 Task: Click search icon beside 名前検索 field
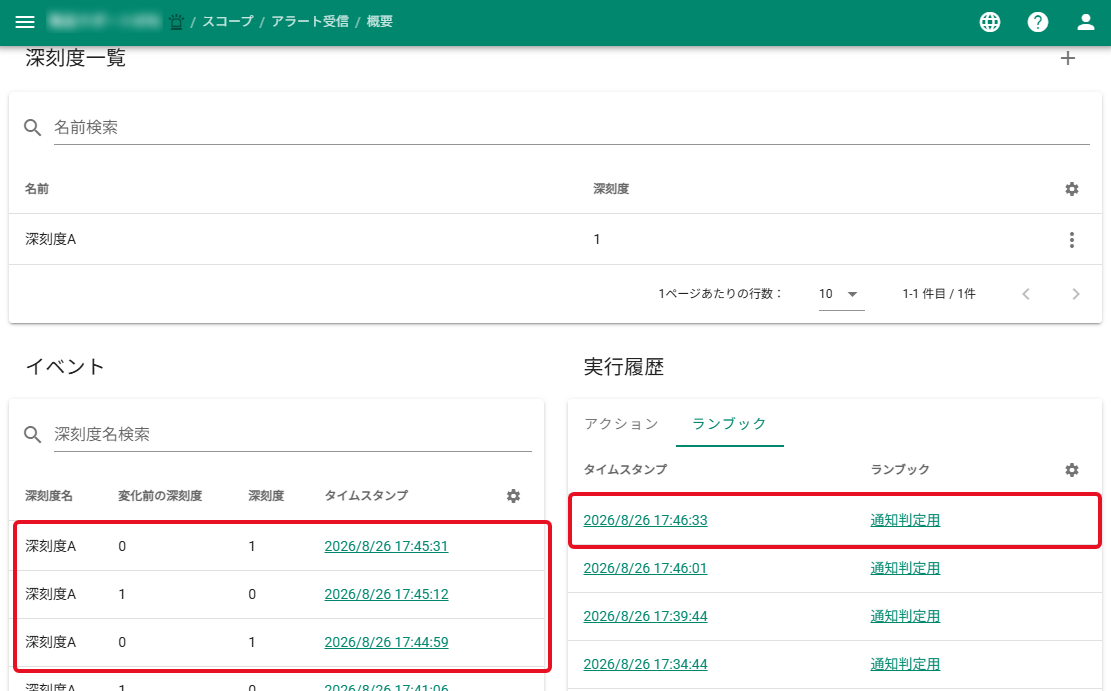33,128
